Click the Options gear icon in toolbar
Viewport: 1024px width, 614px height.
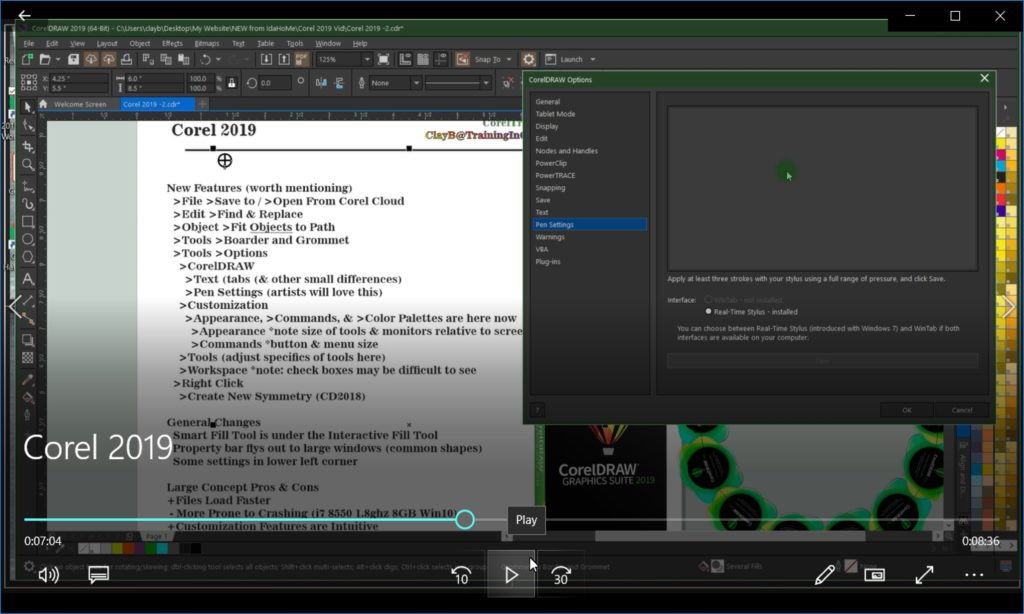tap(528, 59)
